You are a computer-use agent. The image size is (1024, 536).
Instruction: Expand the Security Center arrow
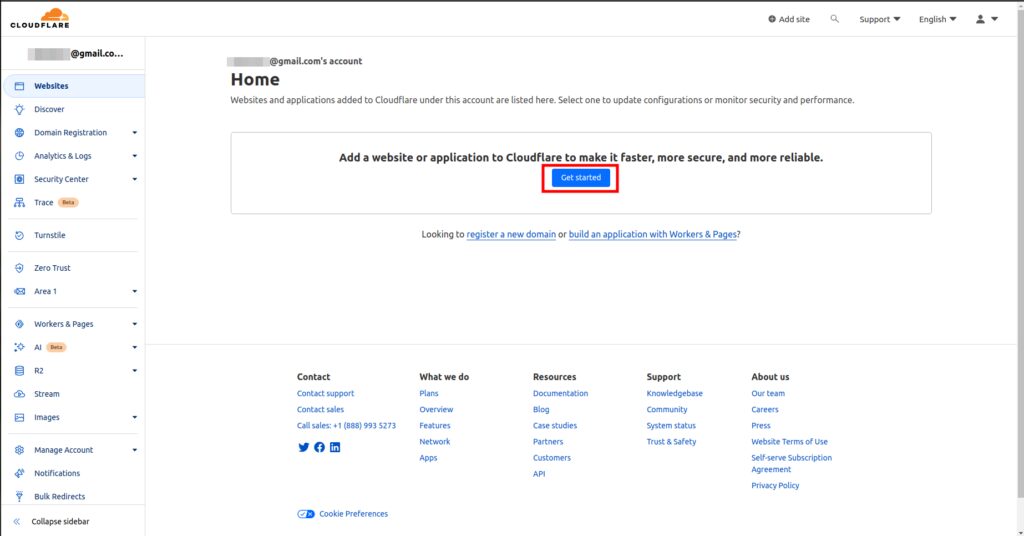coord(135,180)
